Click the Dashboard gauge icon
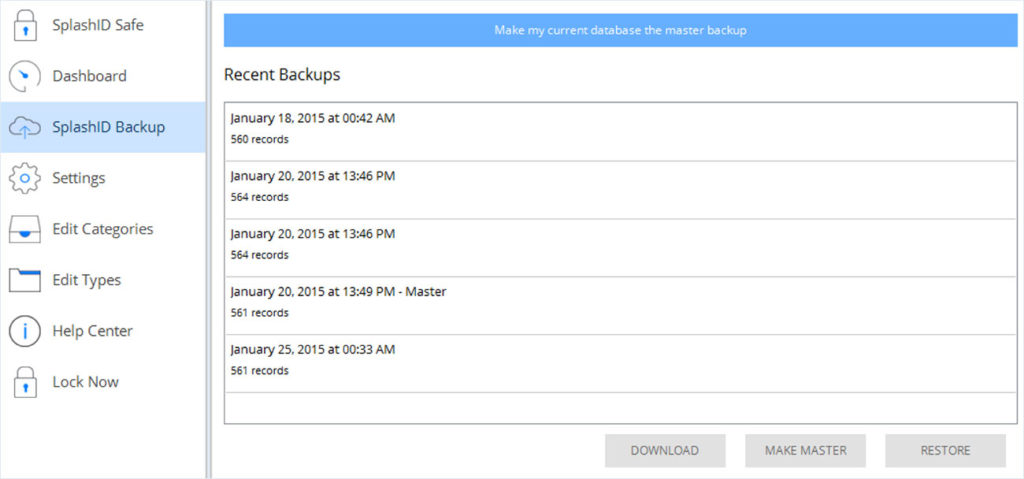This screenshot has height=479, width=1024. tap(25, 77)
